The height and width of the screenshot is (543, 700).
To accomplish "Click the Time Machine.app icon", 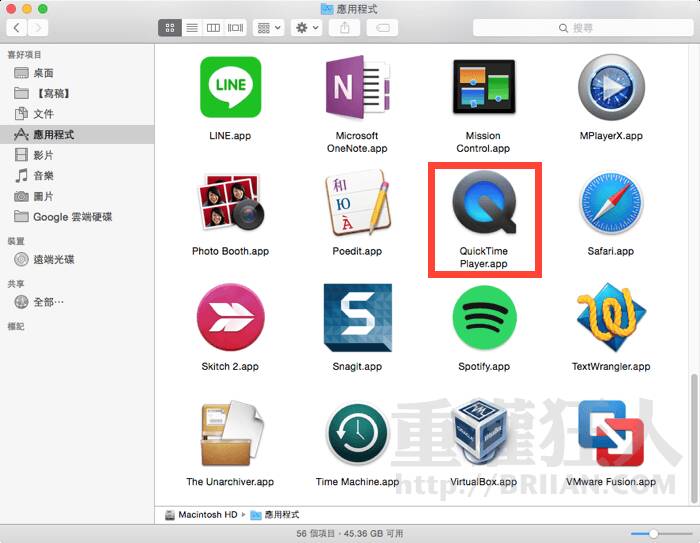I will pos(357,434).
